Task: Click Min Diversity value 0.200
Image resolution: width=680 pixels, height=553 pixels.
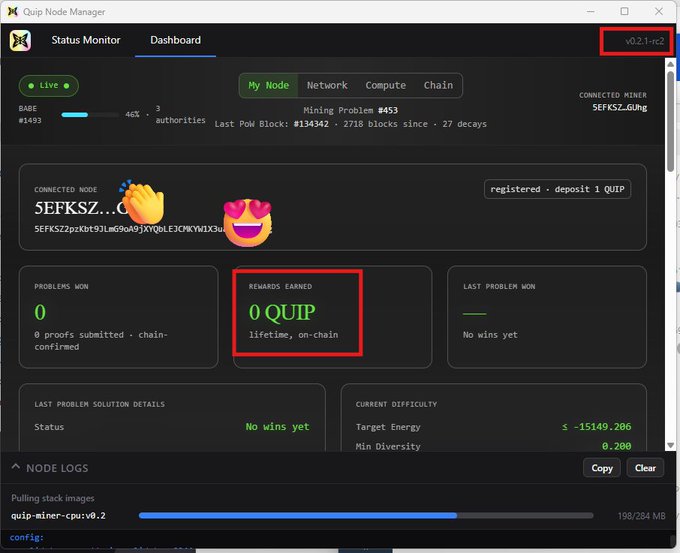Action: (x=617, y=446)
